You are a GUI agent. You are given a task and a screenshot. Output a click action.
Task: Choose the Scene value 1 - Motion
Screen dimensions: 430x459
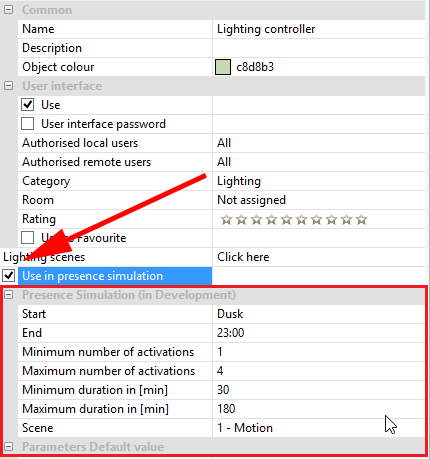(245, 428)
